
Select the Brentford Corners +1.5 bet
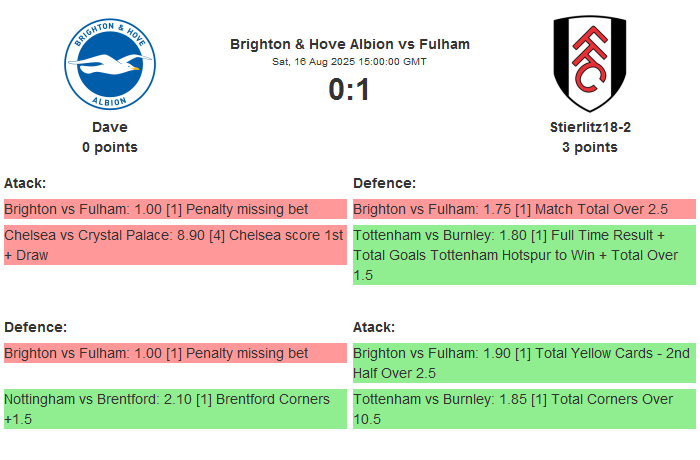coord(174,409)
